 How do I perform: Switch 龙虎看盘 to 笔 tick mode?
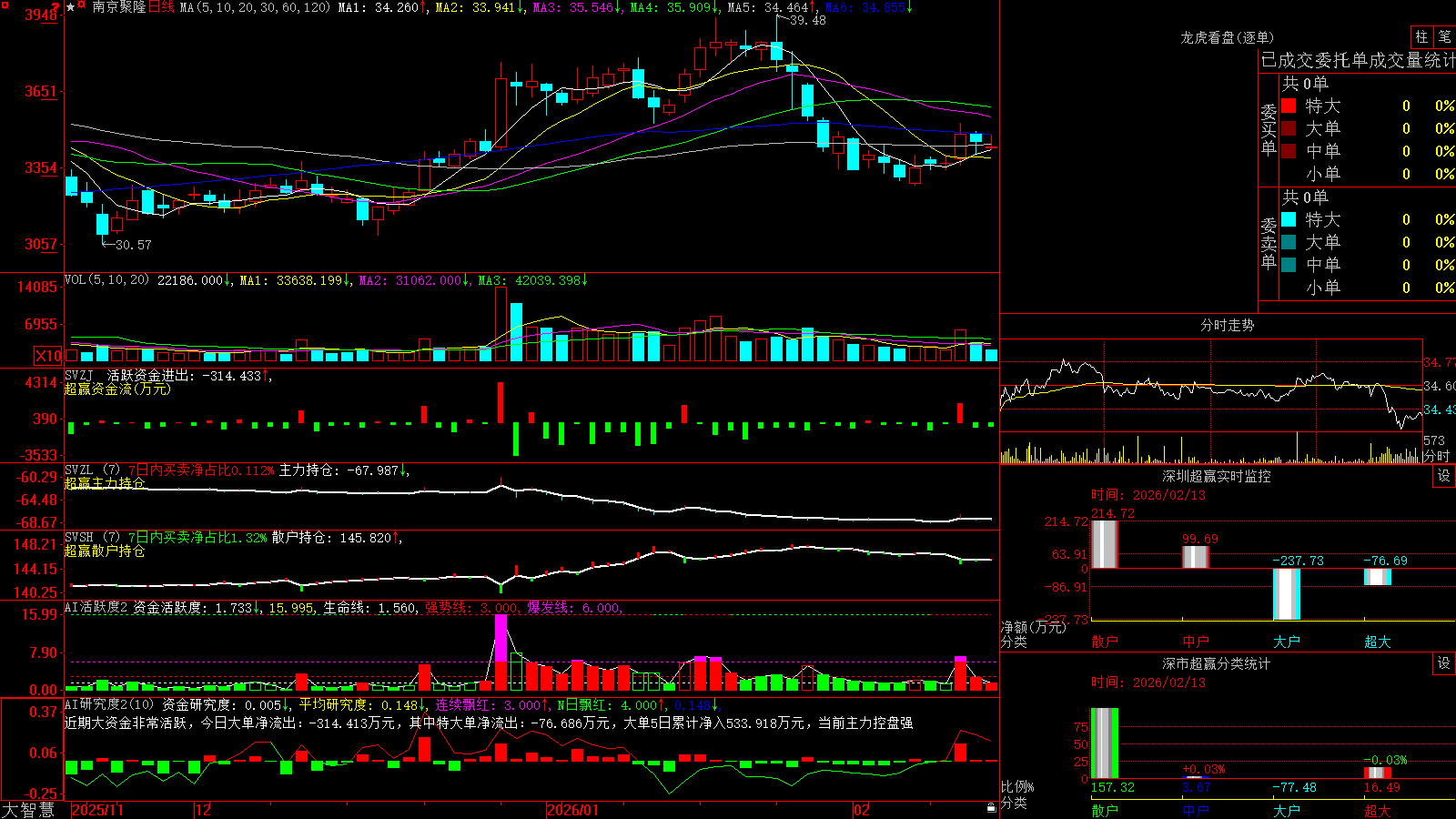pos(1444,37)
